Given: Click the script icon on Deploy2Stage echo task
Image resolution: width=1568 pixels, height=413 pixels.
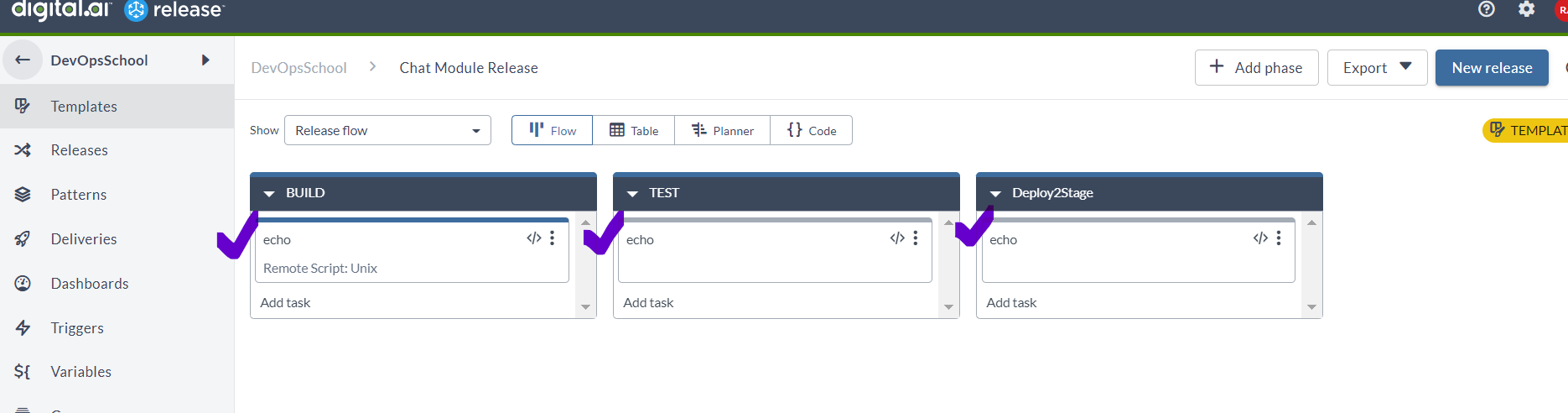Looking at the screenshot, I should point(1260,238).
